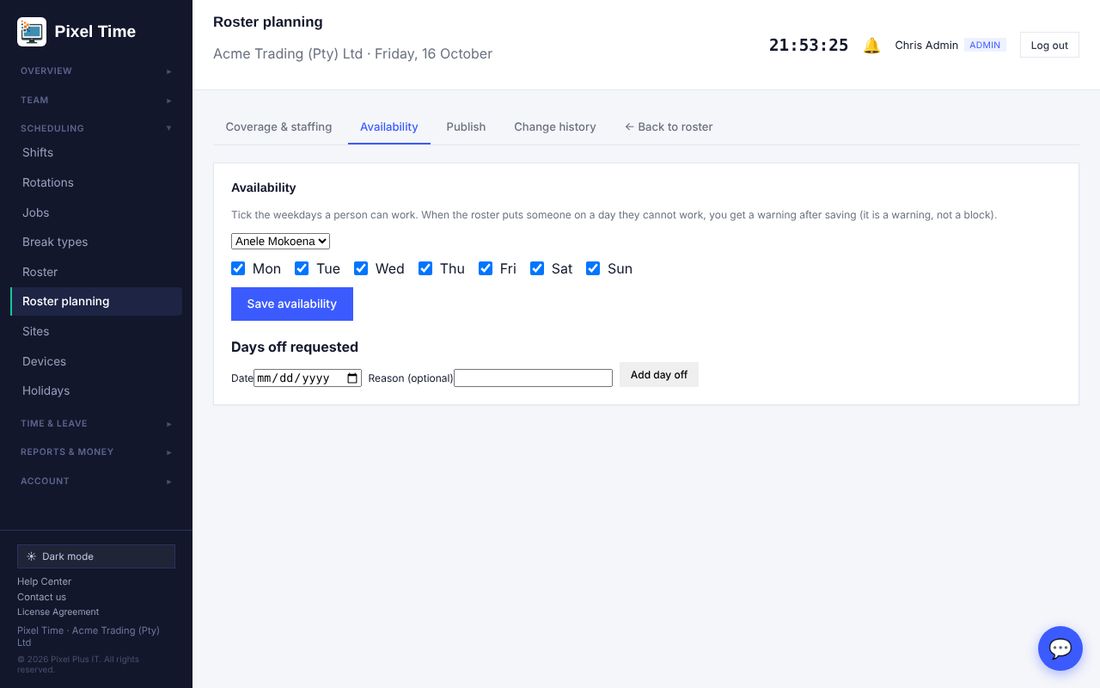Viewport: 1100px width, 688px height.
Task: Open the Change history tab
Action: coord(555,127)
